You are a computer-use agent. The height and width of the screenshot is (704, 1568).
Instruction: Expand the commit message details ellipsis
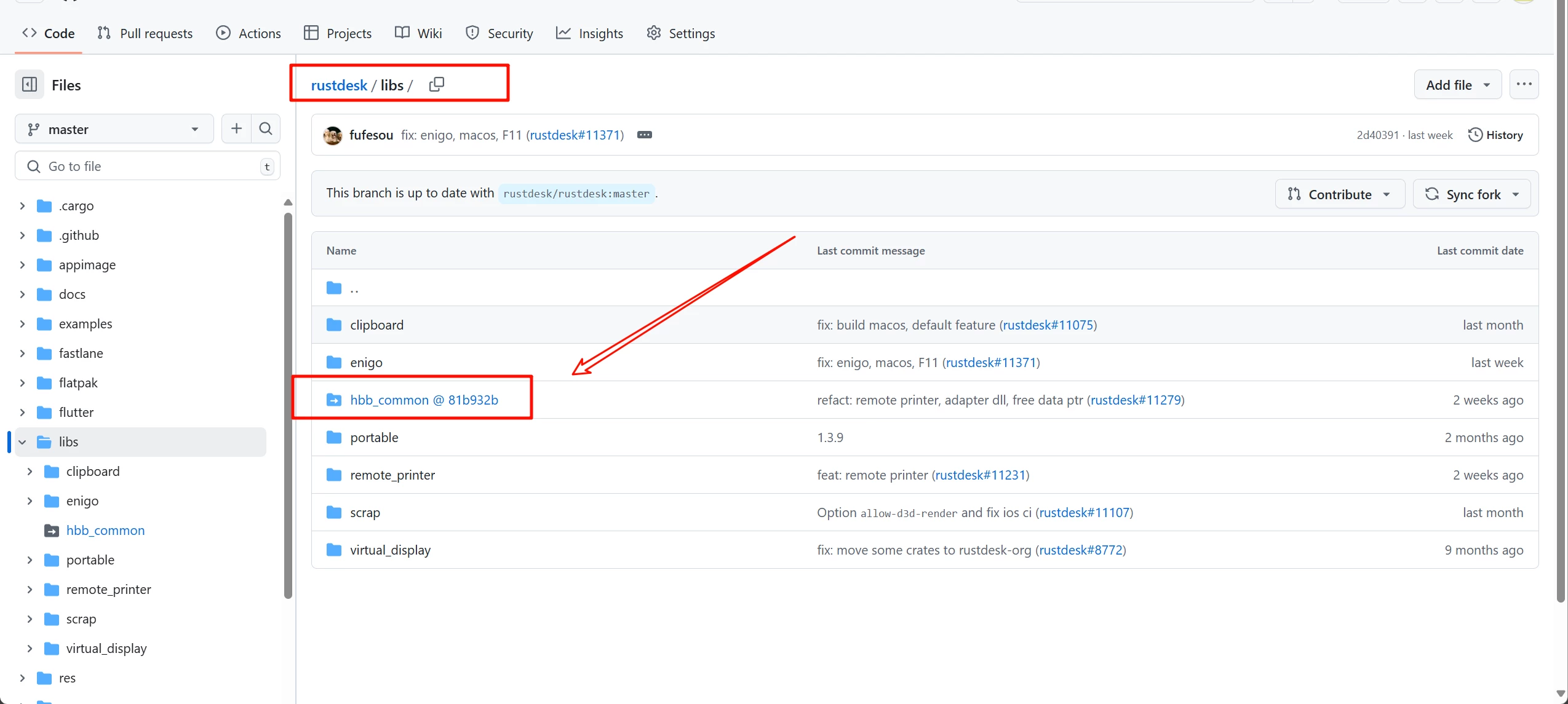point(644,135)
